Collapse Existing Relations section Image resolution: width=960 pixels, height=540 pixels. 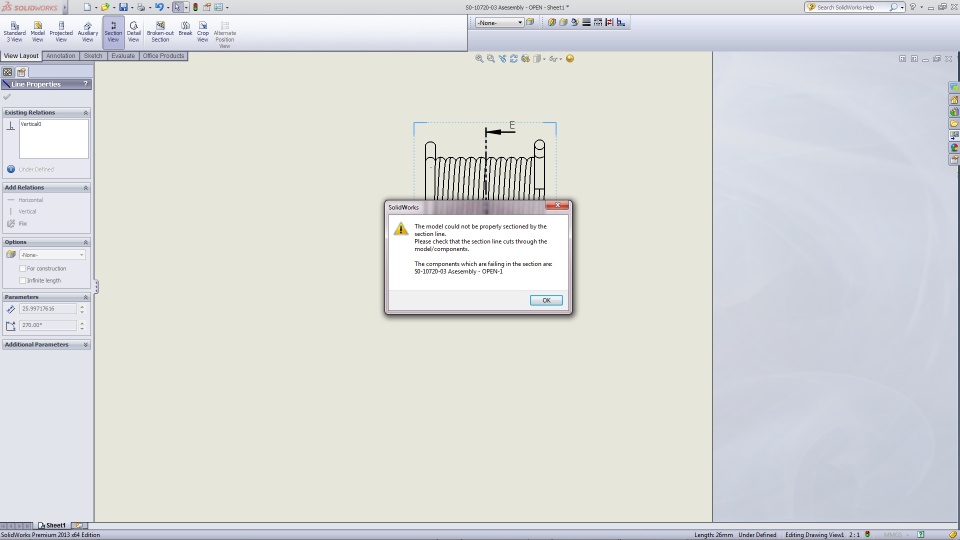pos(86,113)
